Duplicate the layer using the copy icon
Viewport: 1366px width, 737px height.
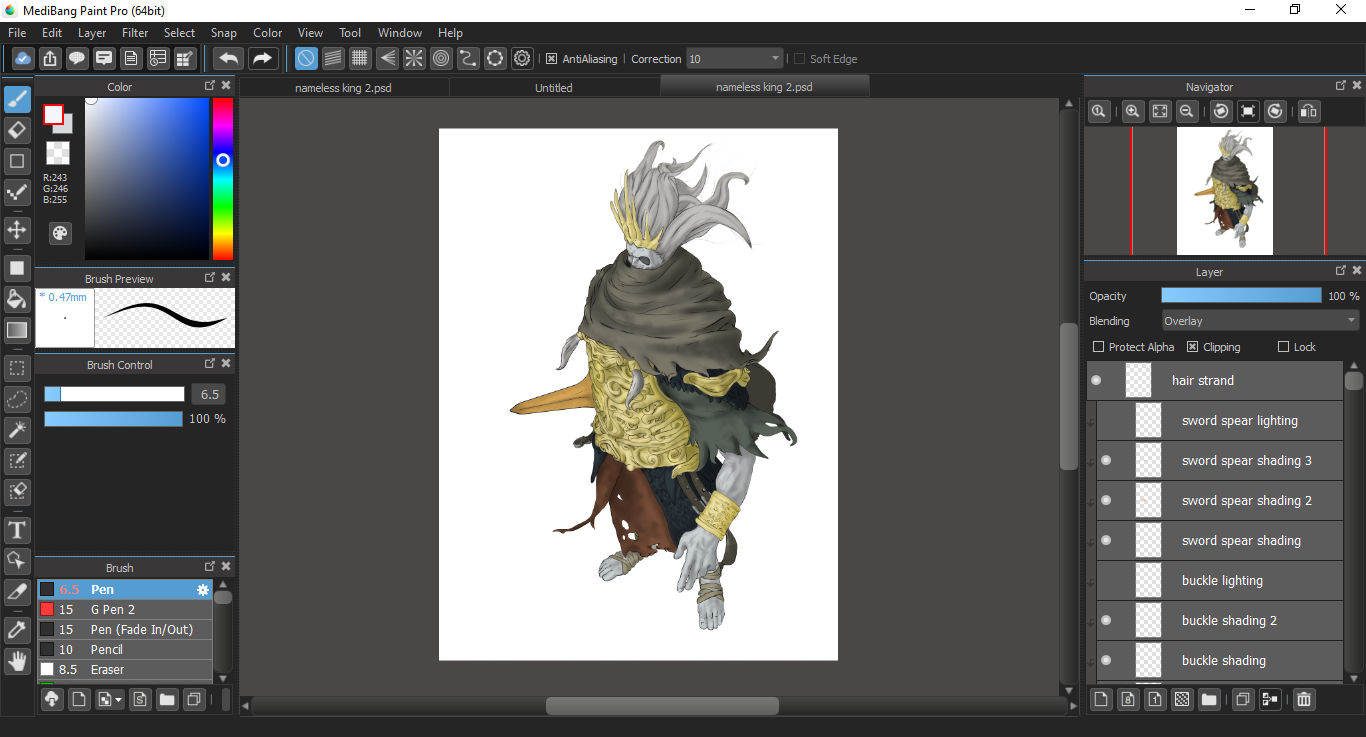[x=1243, y=699]
